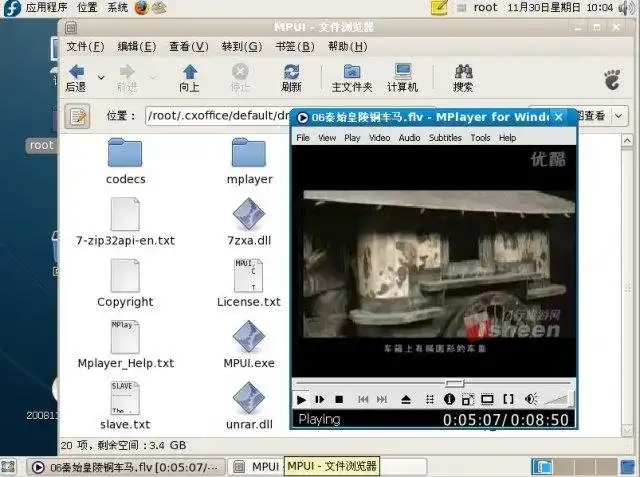The image size is (640, 477).
Task: Select the unrar.dll file
Action: coord(249,406)
